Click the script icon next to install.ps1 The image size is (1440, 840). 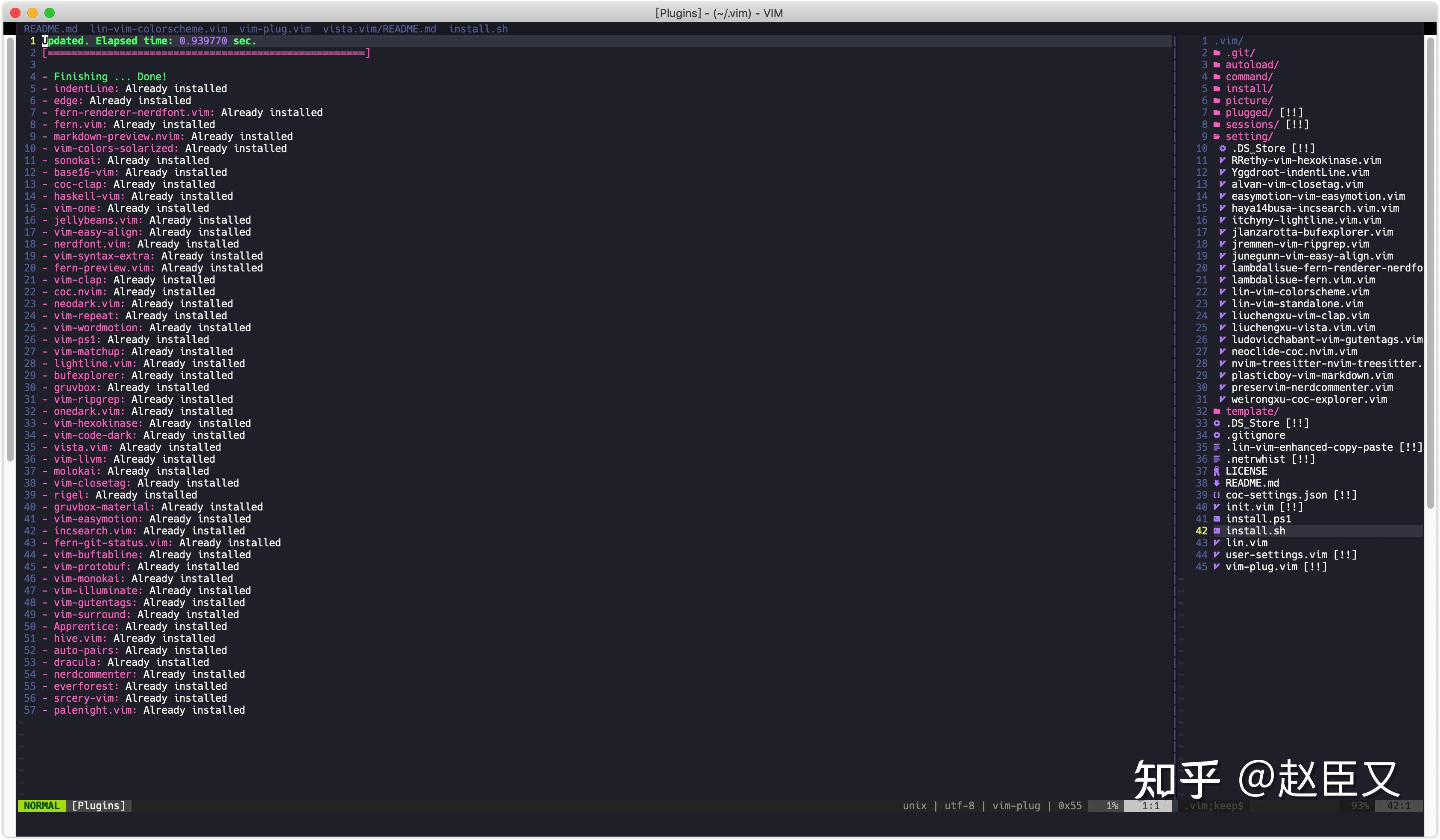(x=1217, y=519)
